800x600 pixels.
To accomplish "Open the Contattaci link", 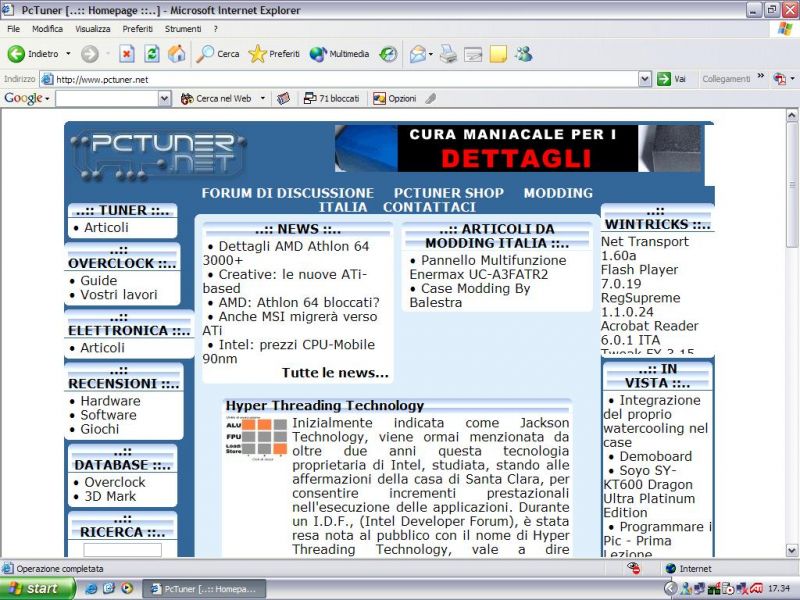I will [x=430, y=207].
